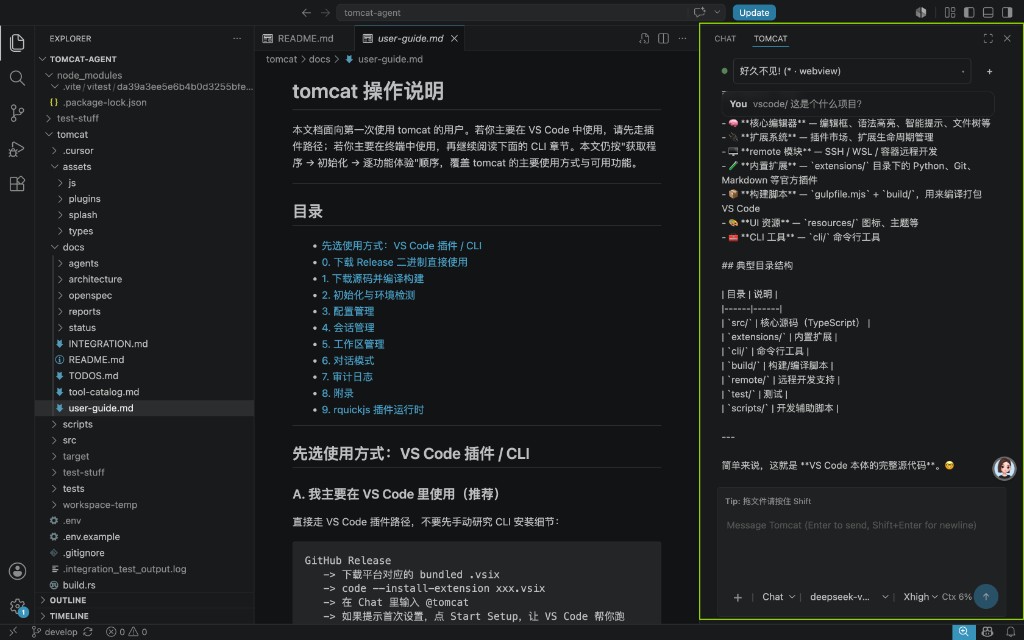Open the Explorer view in activity bar
The image size is (1024, 640).
tap(17, 42)
